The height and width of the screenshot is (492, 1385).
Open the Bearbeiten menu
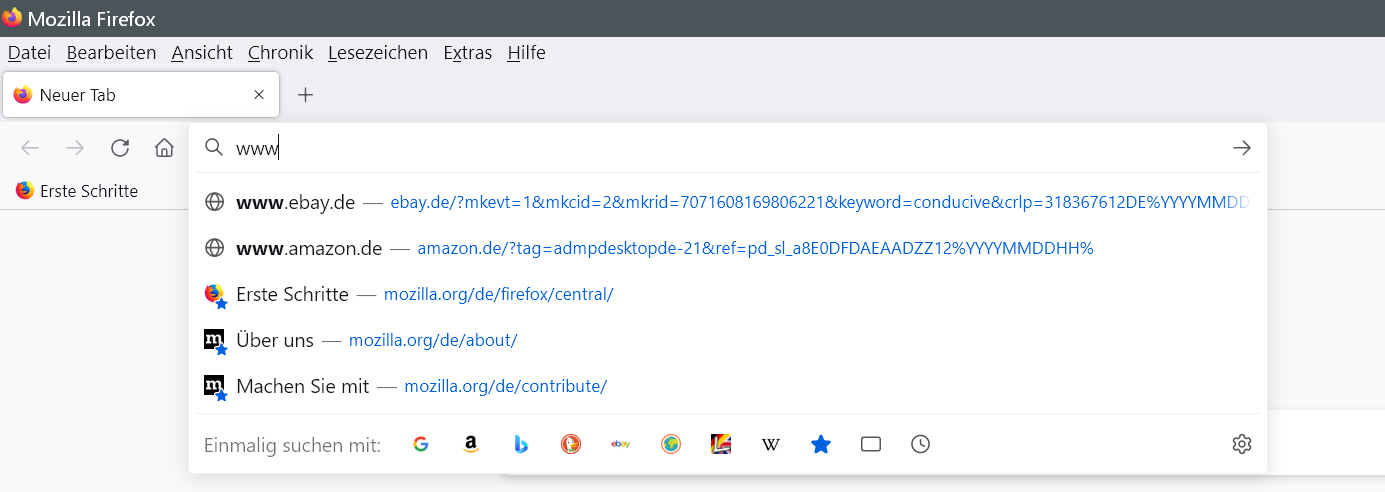[111, 53]
